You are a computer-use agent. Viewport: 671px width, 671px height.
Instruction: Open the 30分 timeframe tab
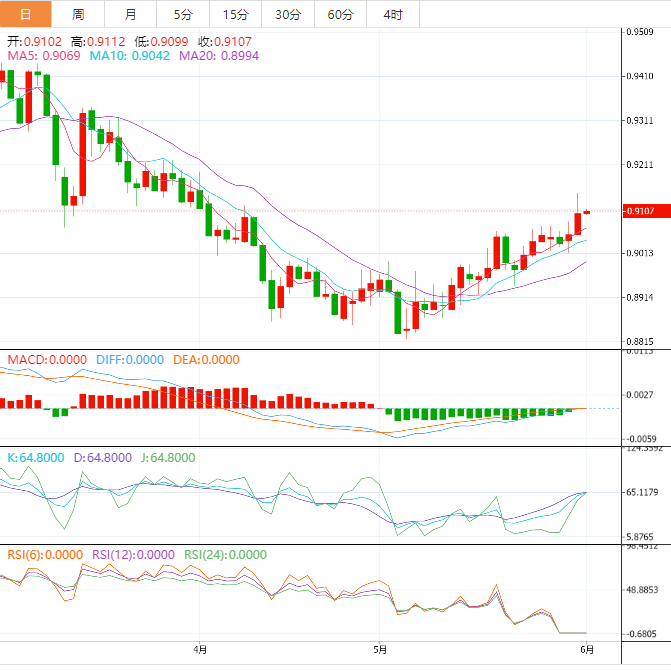click(x=287, y=14)
